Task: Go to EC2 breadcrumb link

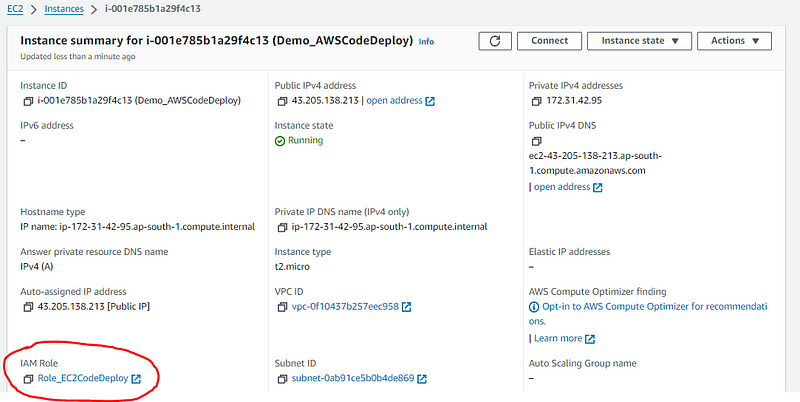Action: click(15, 9)
